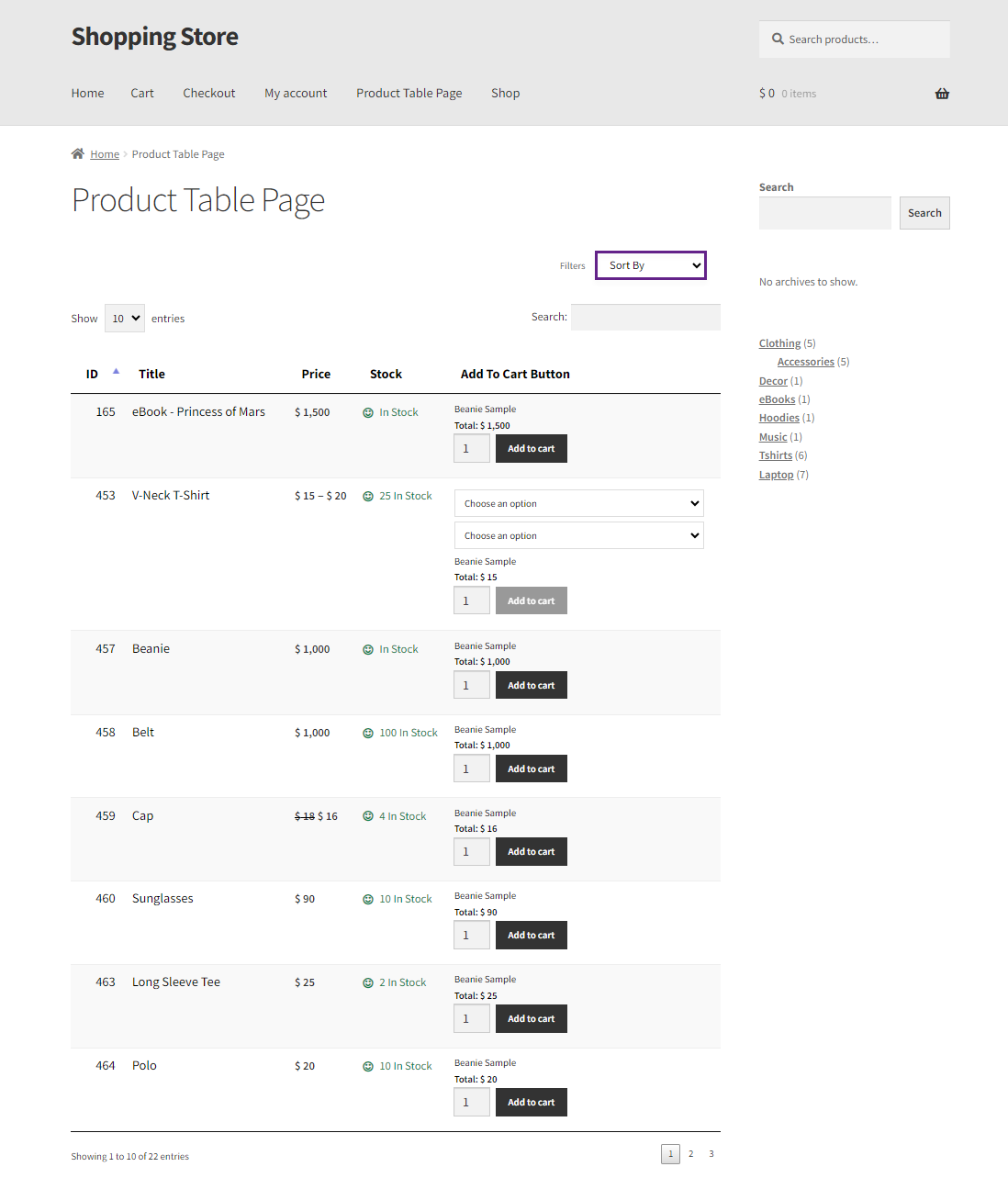This screenshot has height=1178, width=1008.
Task: Add Sunglasses to cart
Action: click(x=532, y=936)
